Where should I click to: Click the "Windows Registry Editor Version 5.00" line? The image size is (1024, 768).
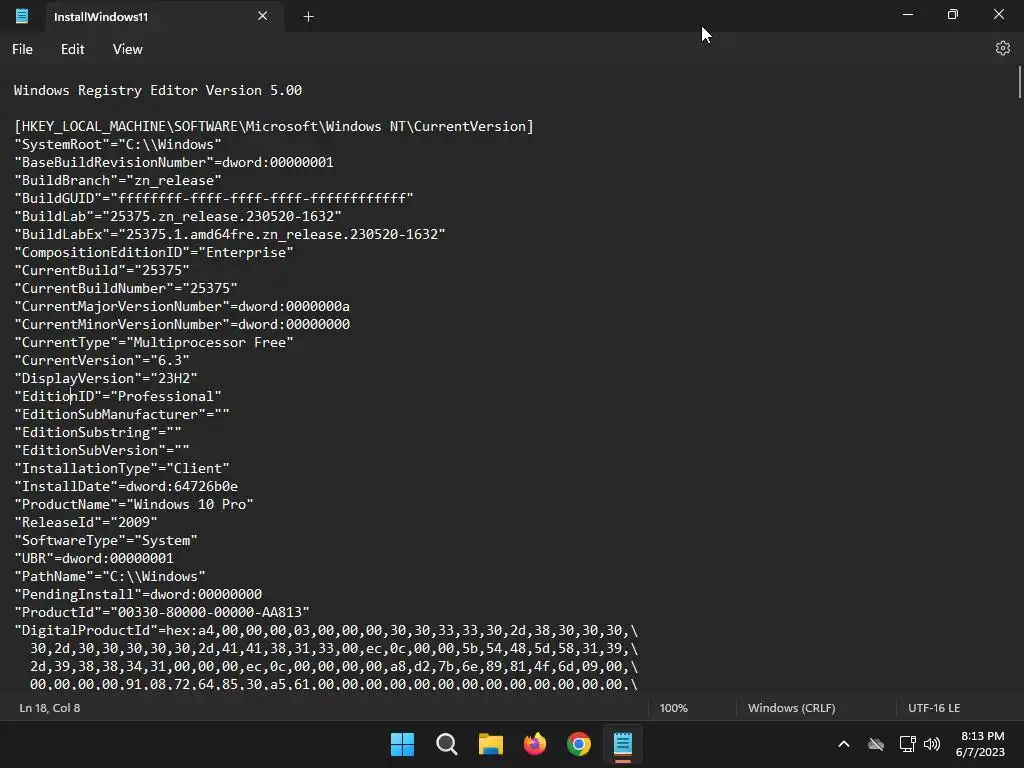(158, 90)
